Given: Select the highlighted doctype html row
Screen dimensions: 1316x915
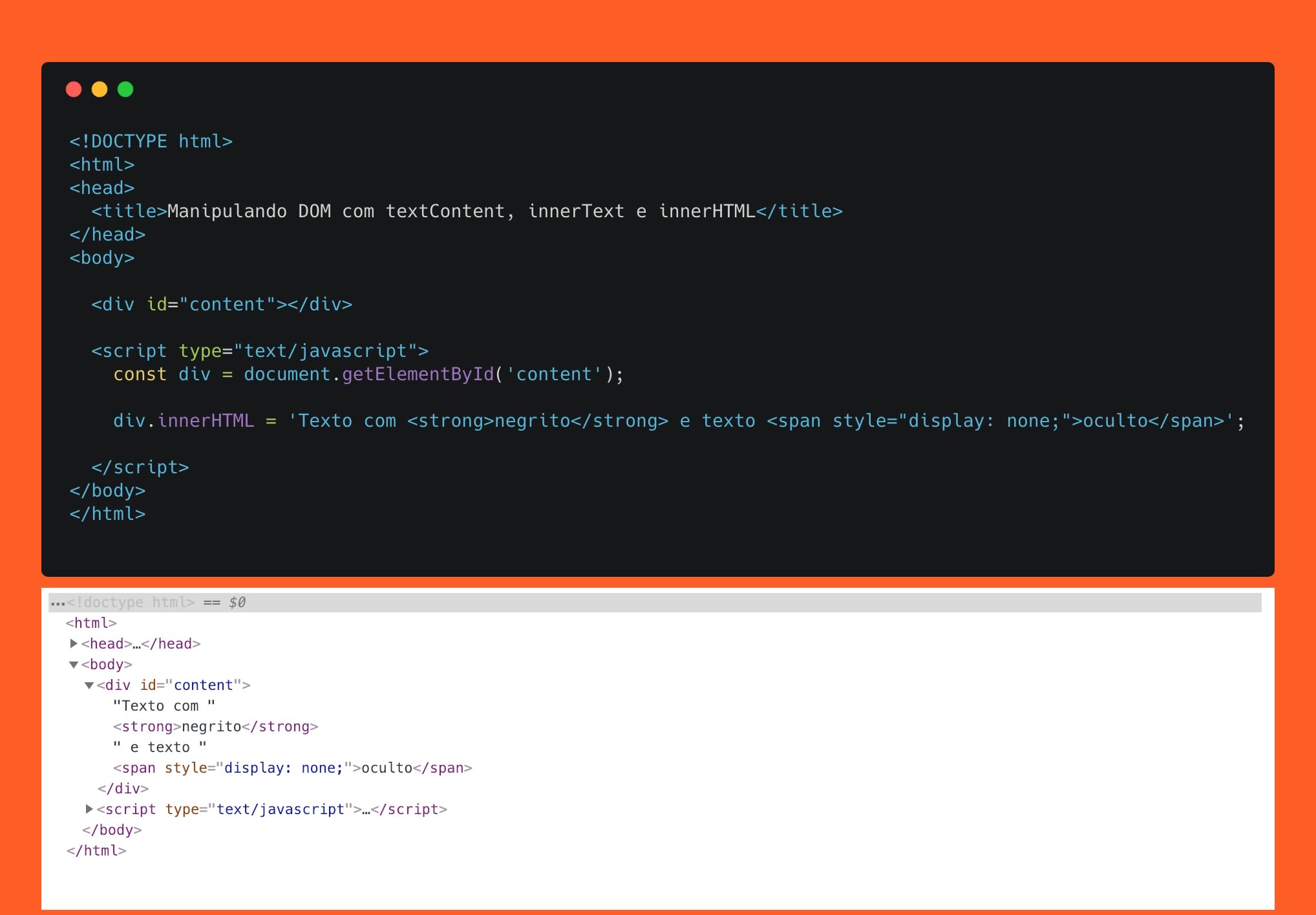Looking at the screenshot, I should (655, 603).
